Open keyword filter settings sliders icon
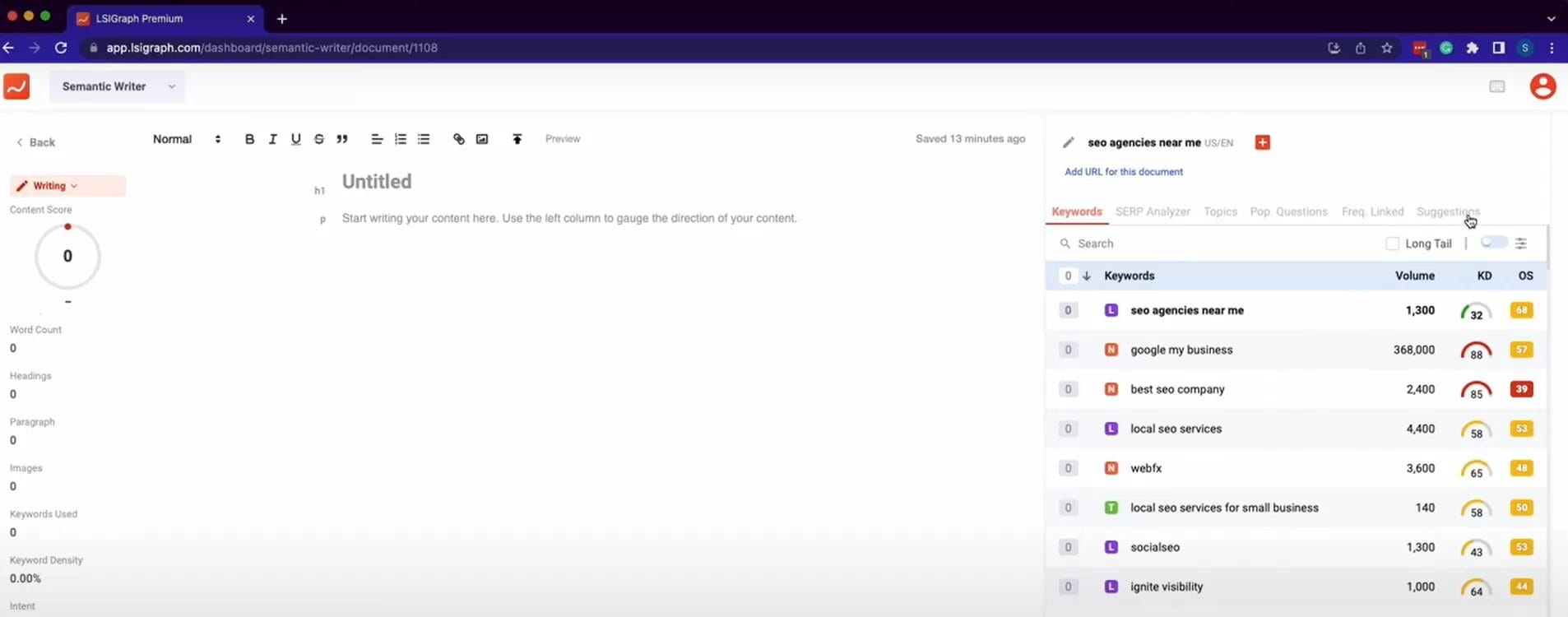 (1520, 244)
